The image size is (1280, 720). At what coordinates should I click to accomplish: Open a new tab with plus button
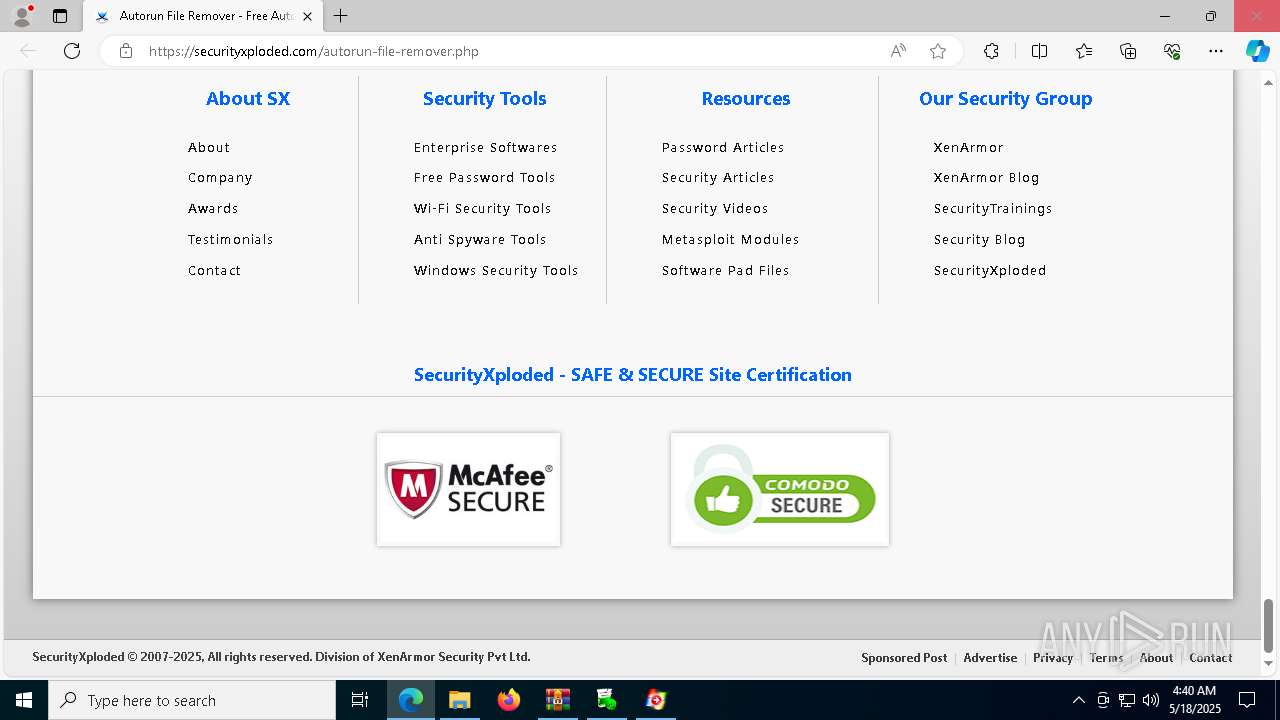(341, 16)
